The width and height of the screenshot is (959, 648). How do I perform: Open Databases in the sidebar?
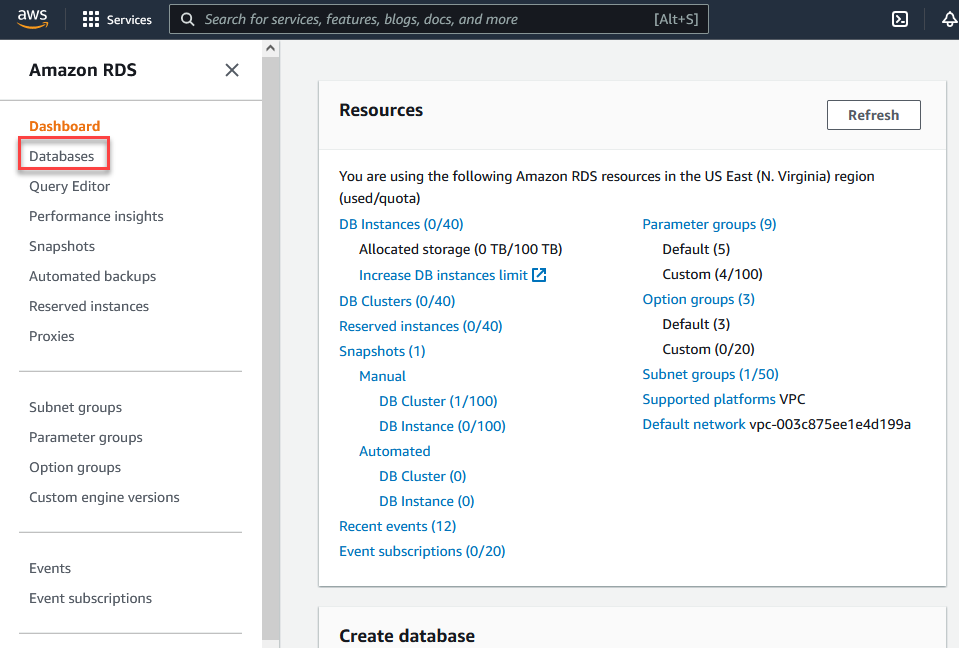[62, 156]
